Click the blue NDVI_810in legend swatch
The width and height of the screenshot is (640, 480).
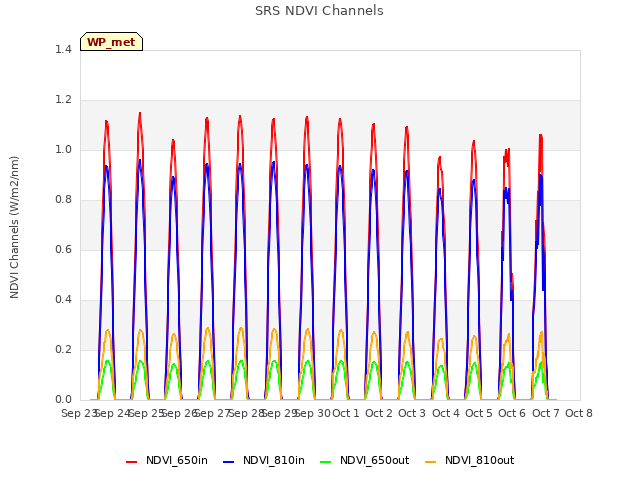coord(229,461)
